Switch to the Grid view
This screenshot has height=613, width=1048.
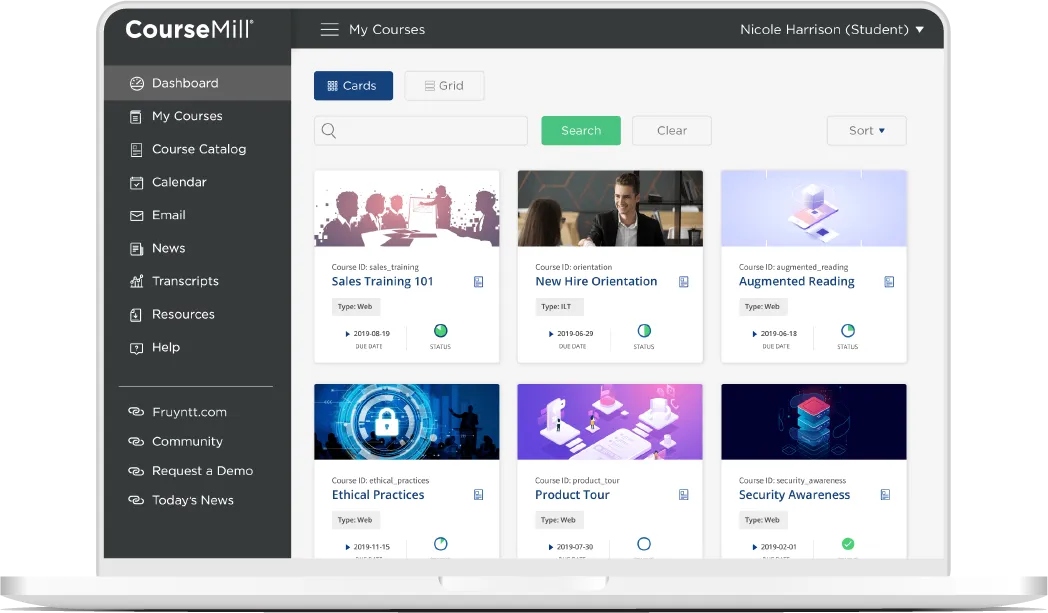[444, 86]
